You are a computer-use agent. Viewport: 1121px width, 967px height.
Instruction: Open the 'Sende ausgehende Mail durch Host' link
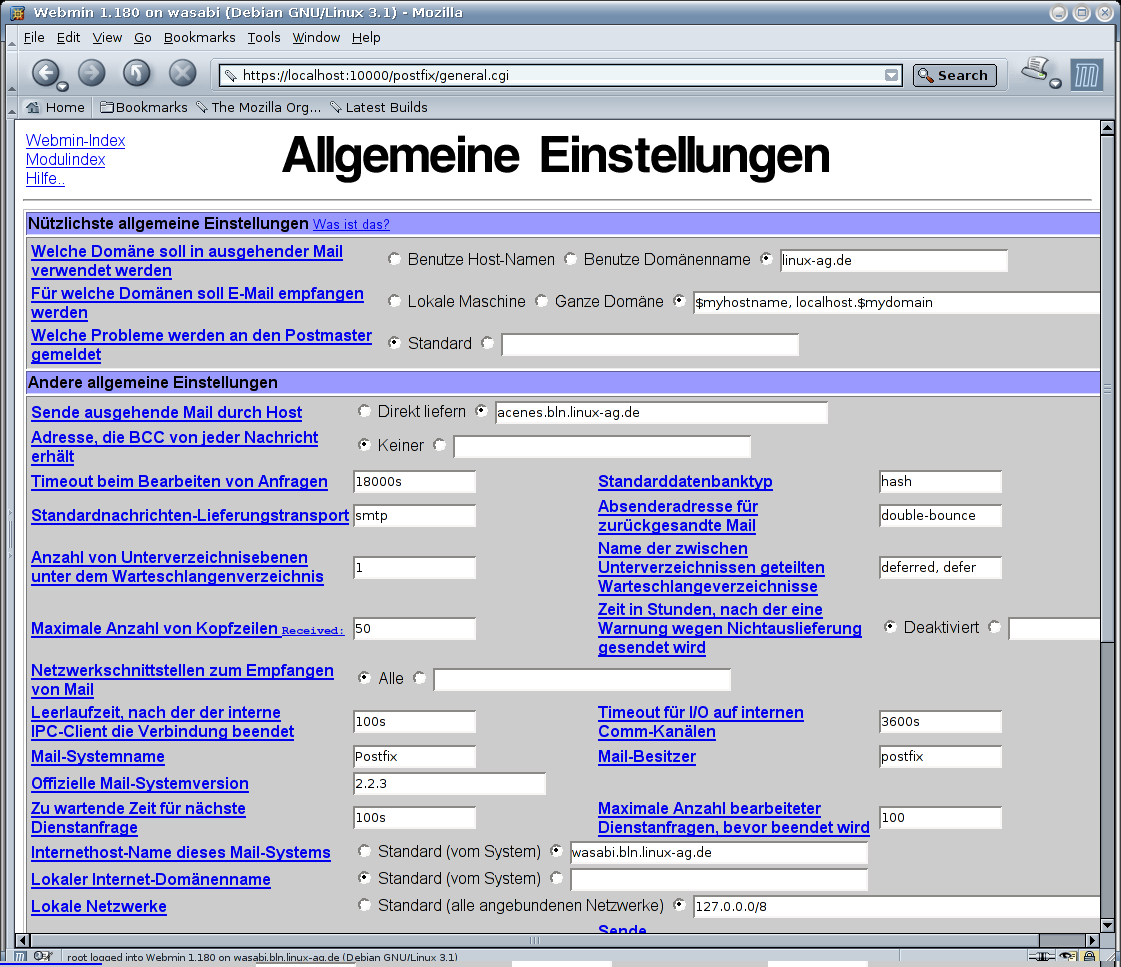pos(166,412)
